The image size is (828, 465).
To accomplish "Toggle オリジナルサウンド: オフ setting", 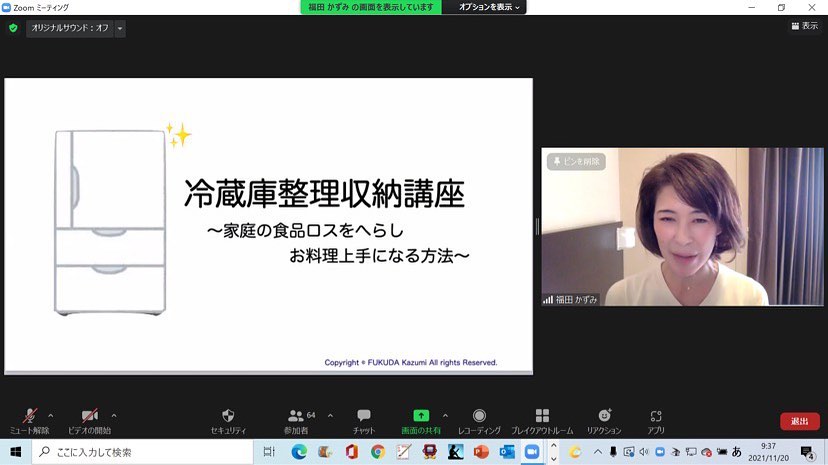I will click(70, 29).
